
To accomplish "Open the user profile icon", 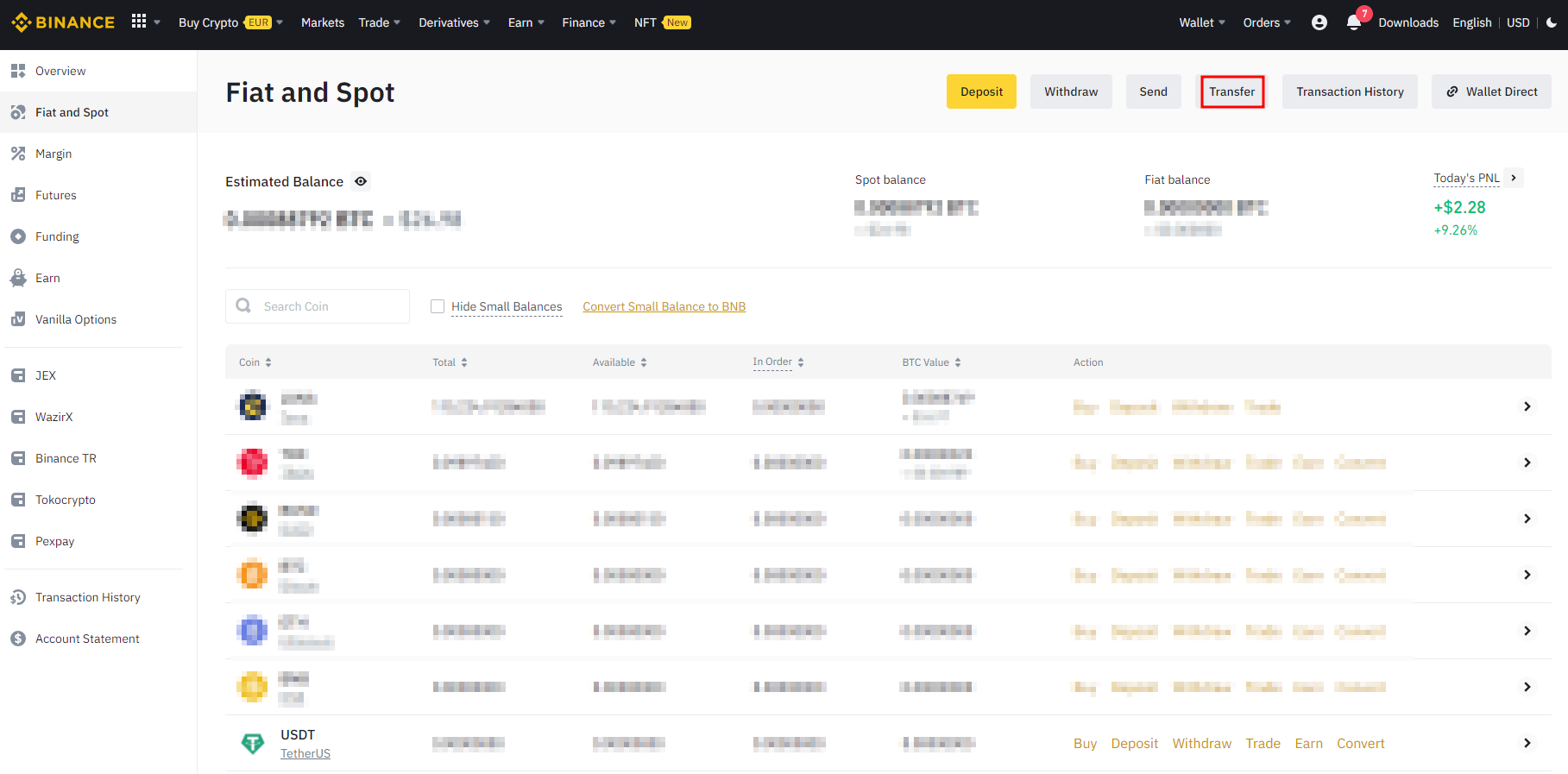I will 1319,22.
